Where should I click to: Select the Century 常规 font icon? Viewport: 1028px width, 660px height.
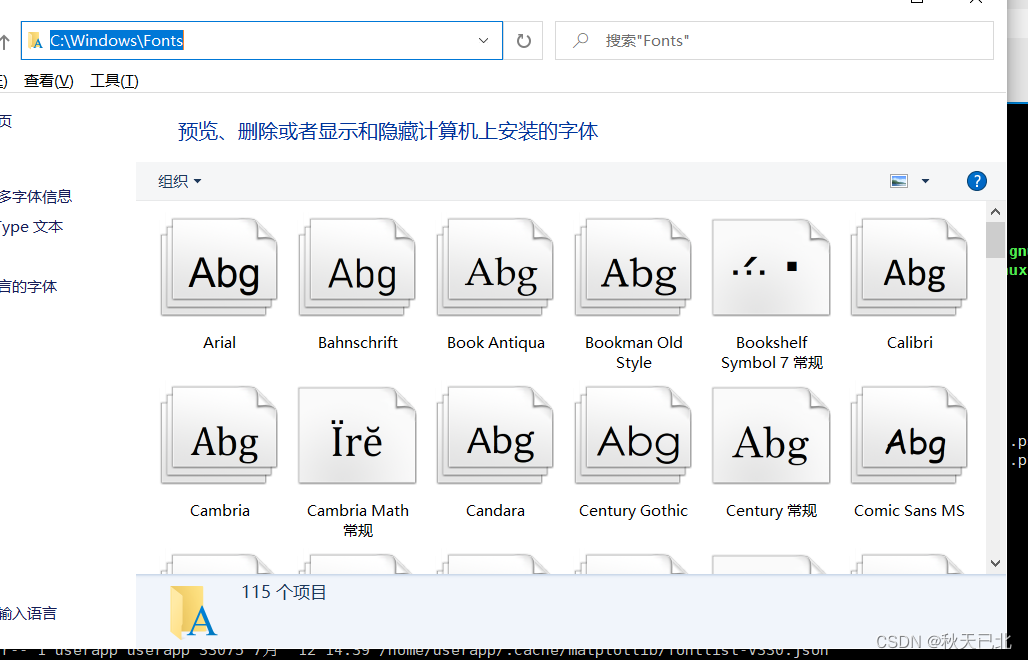[x=772, y=435]
